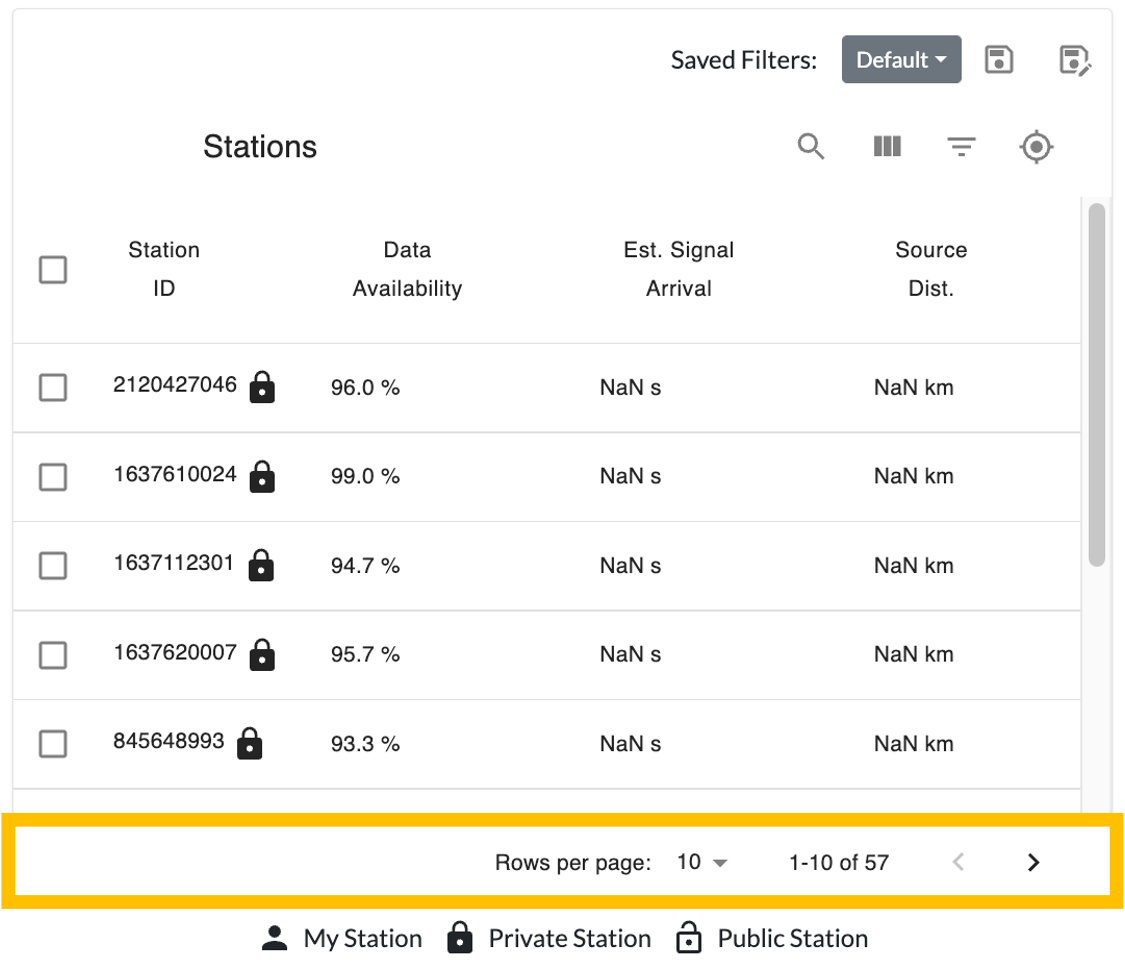The height and width of the screenshot is (970, 1125).
Task: Open the Default saved filters dropdown
Action: (901, 60)
